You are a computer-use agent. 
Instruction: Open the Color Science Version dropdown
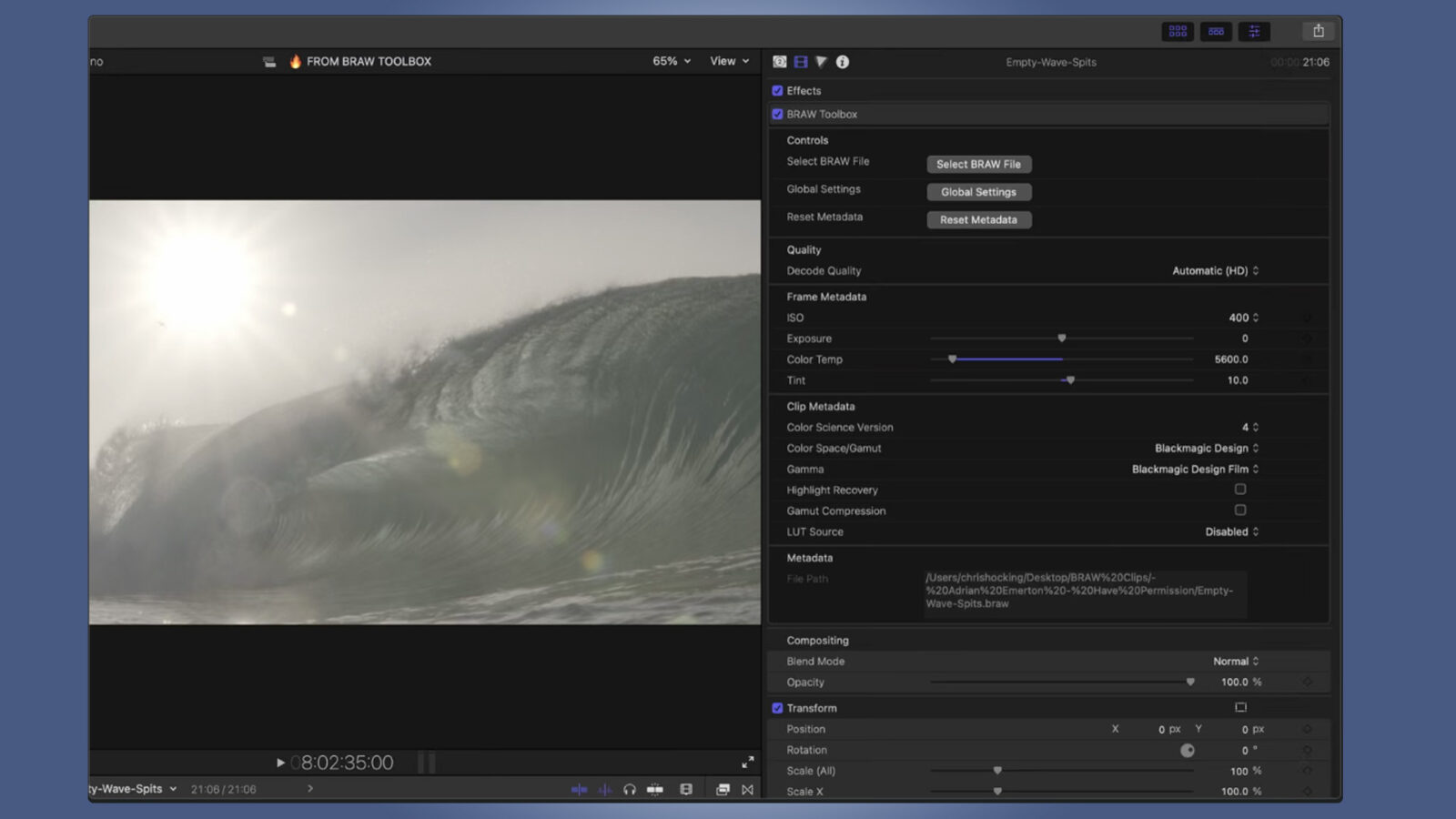point(1250,428)
